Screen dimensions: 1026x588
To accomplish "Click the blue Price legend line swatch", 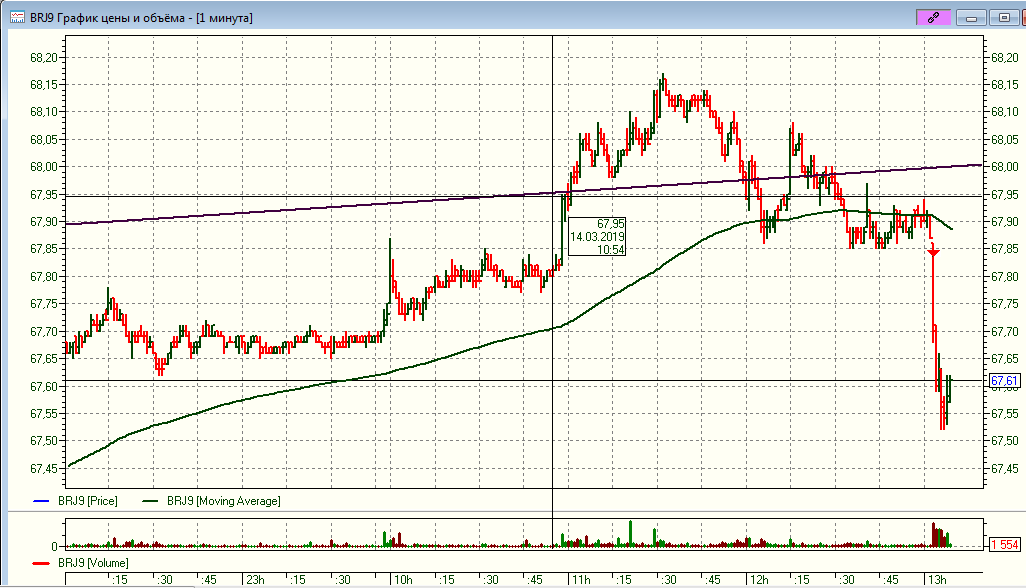I will click(41, 500).
